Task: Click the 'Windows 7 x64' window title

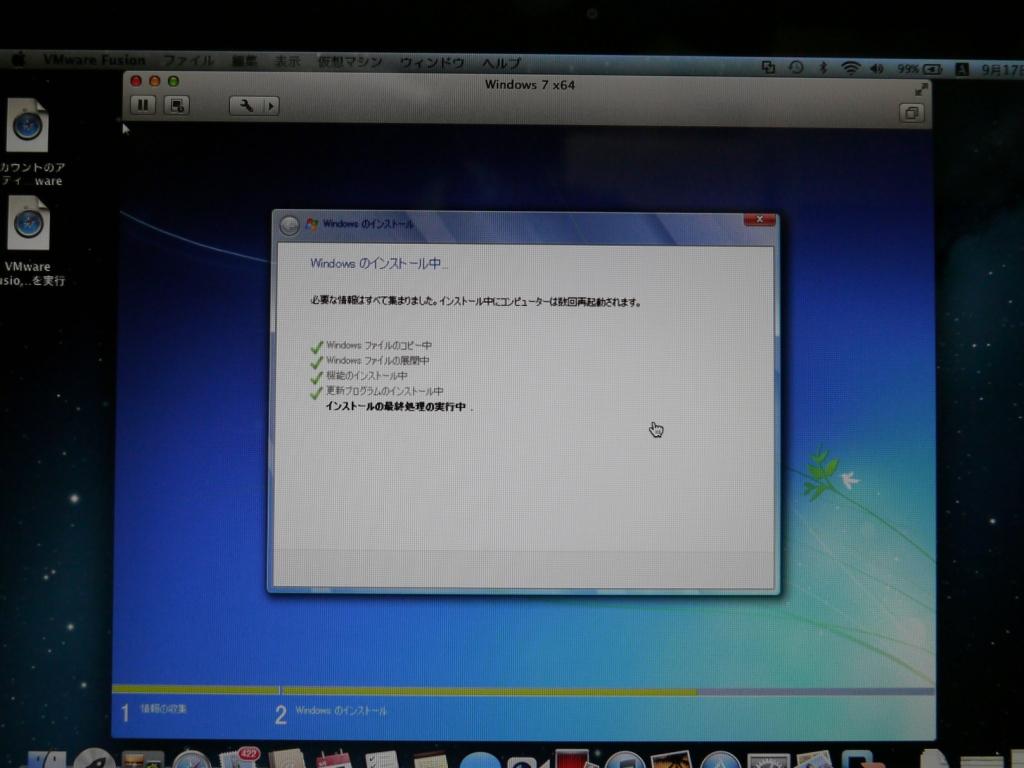Action: [x=530, y=85]
